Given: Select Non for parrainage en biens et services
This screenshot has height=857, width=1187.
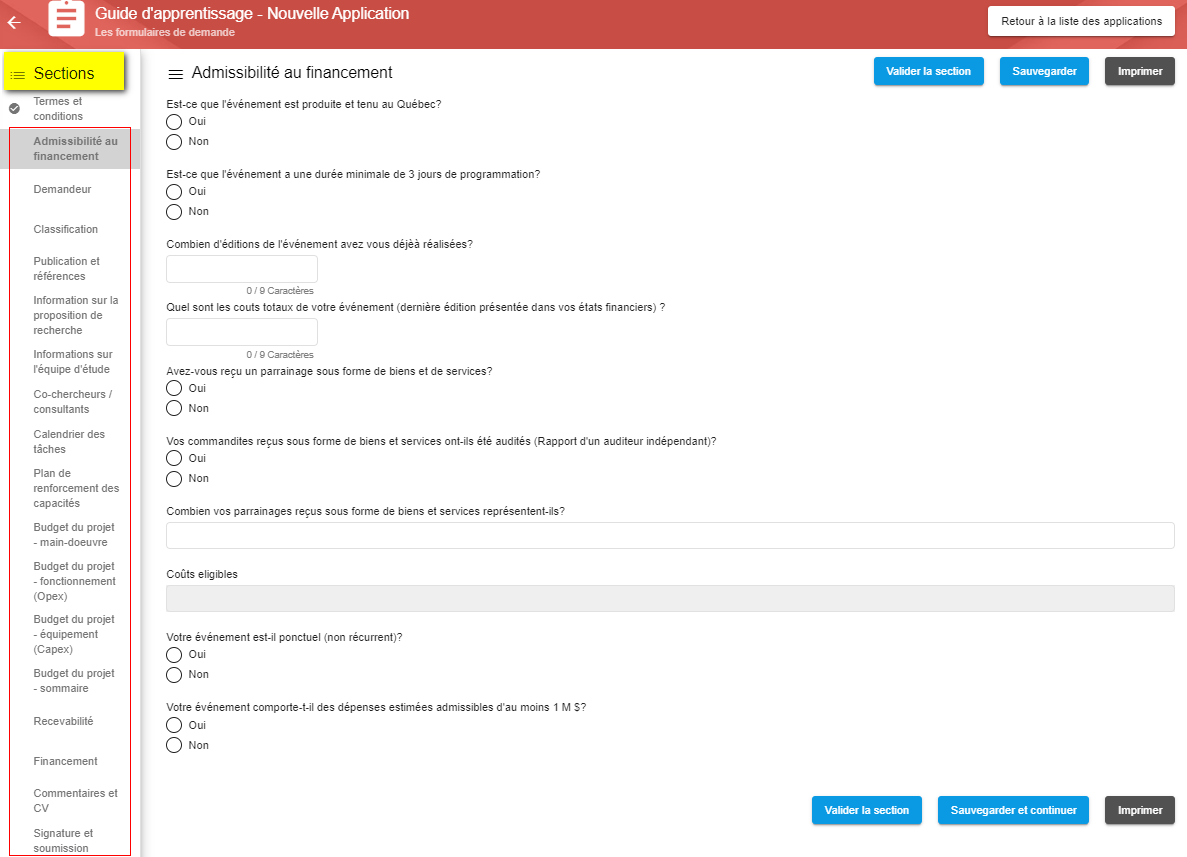Looking at the screenshot, I should tap(174, 409).
